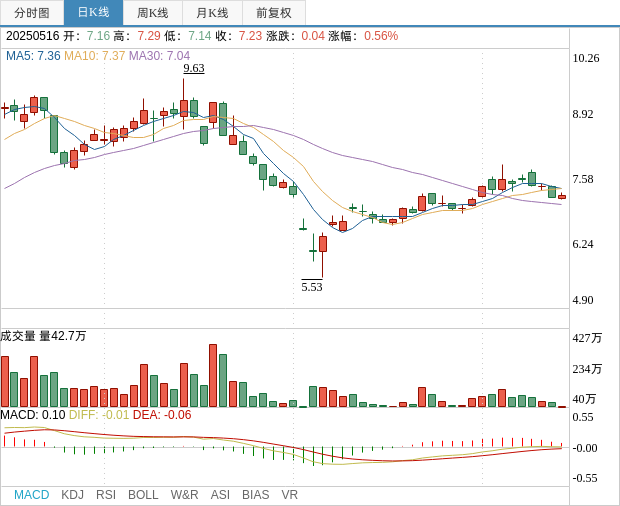Click the red candlestick with the 5.53 low
This screenshot has height=506, width=620.
pos(323,244)
